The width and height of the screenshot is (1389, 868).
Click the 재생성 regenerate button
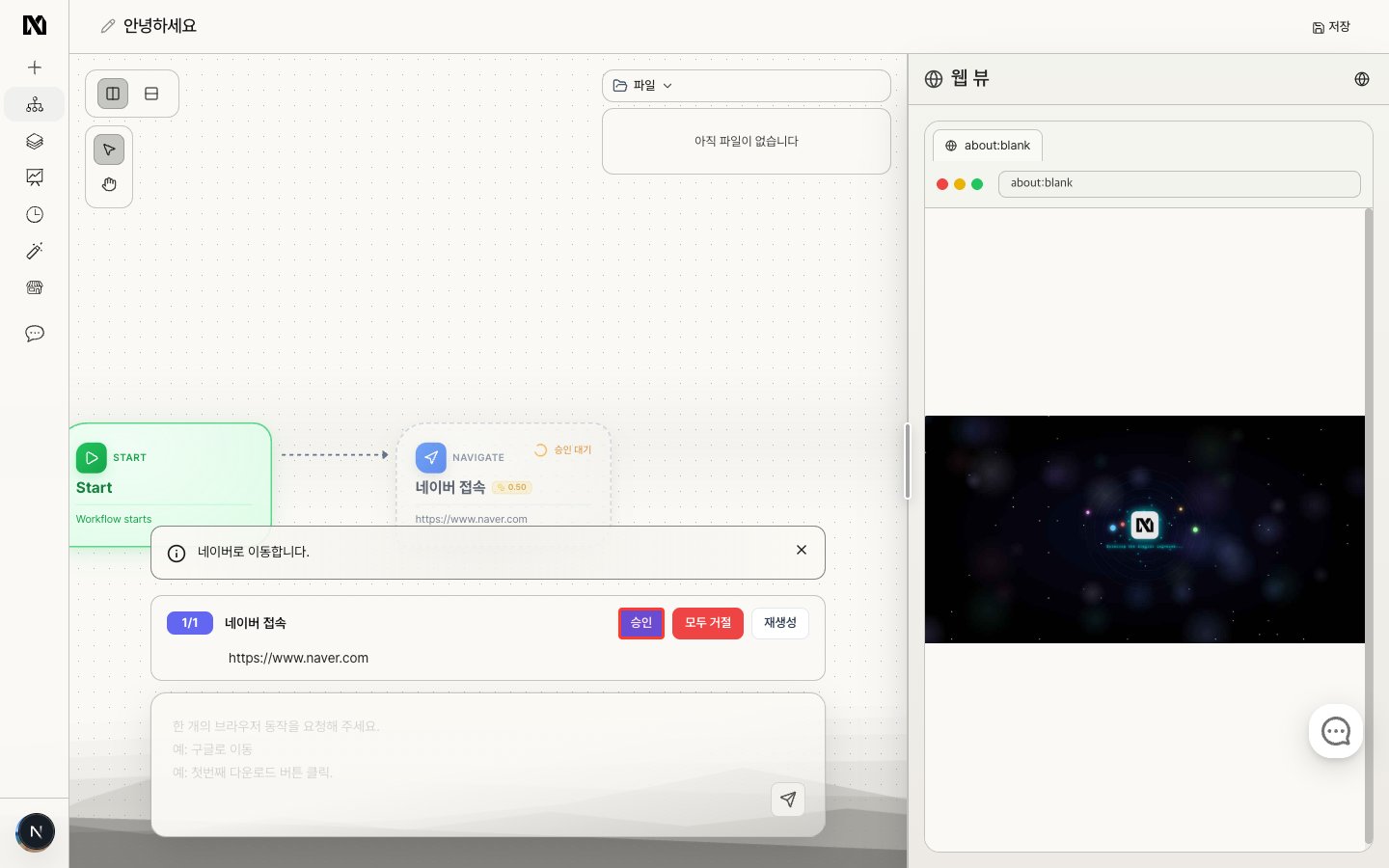(780, 623)
